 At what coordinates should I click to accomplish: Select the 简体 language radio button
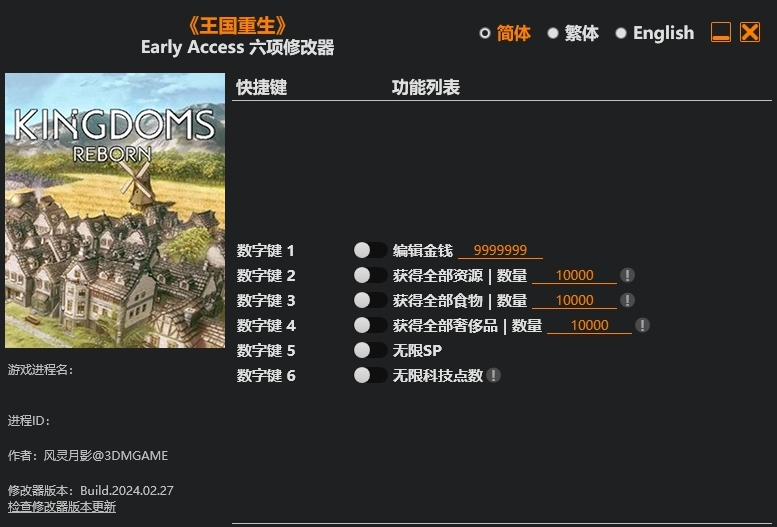coord(485,33)
